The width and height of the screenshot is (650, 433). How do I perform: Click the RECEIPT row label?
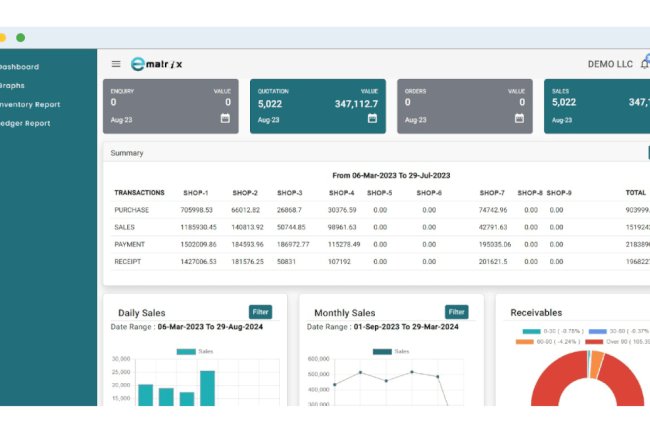(x=128, y=261)
